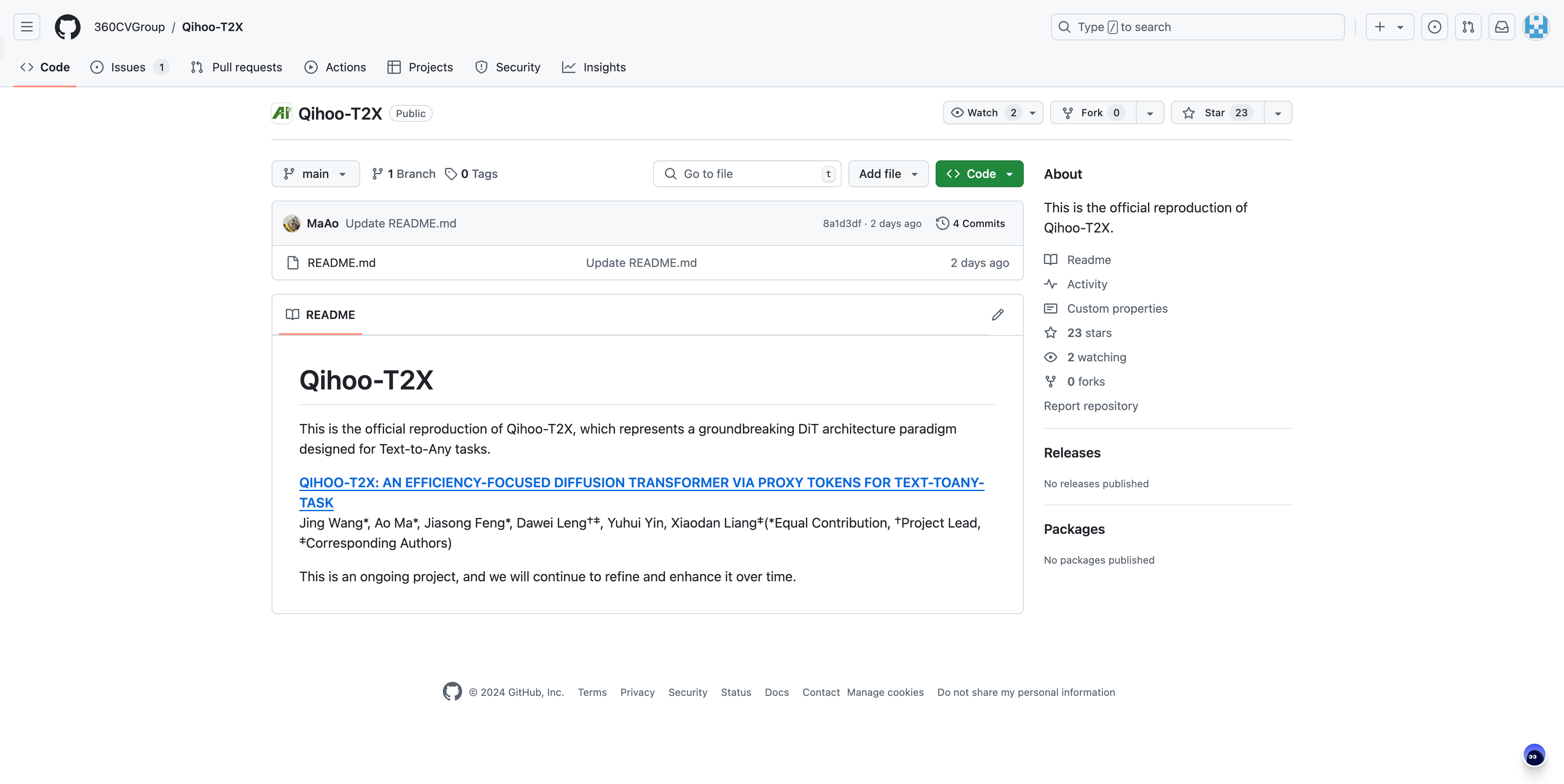1564x784 pixels.
Task: Expand the Fork options dropdown
Action: pos(1150,113)
